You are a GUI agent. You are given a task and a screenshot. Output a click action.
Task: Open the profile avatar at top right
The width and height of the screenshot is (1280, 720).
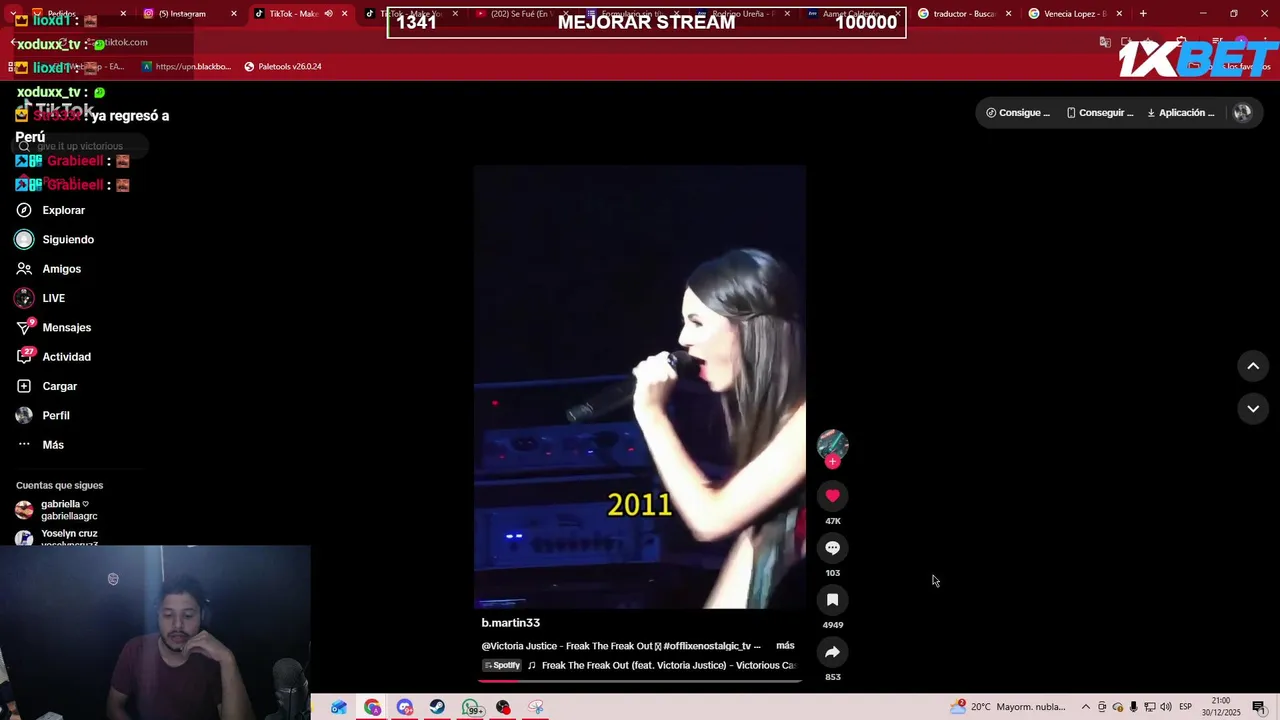[1242, 113]
